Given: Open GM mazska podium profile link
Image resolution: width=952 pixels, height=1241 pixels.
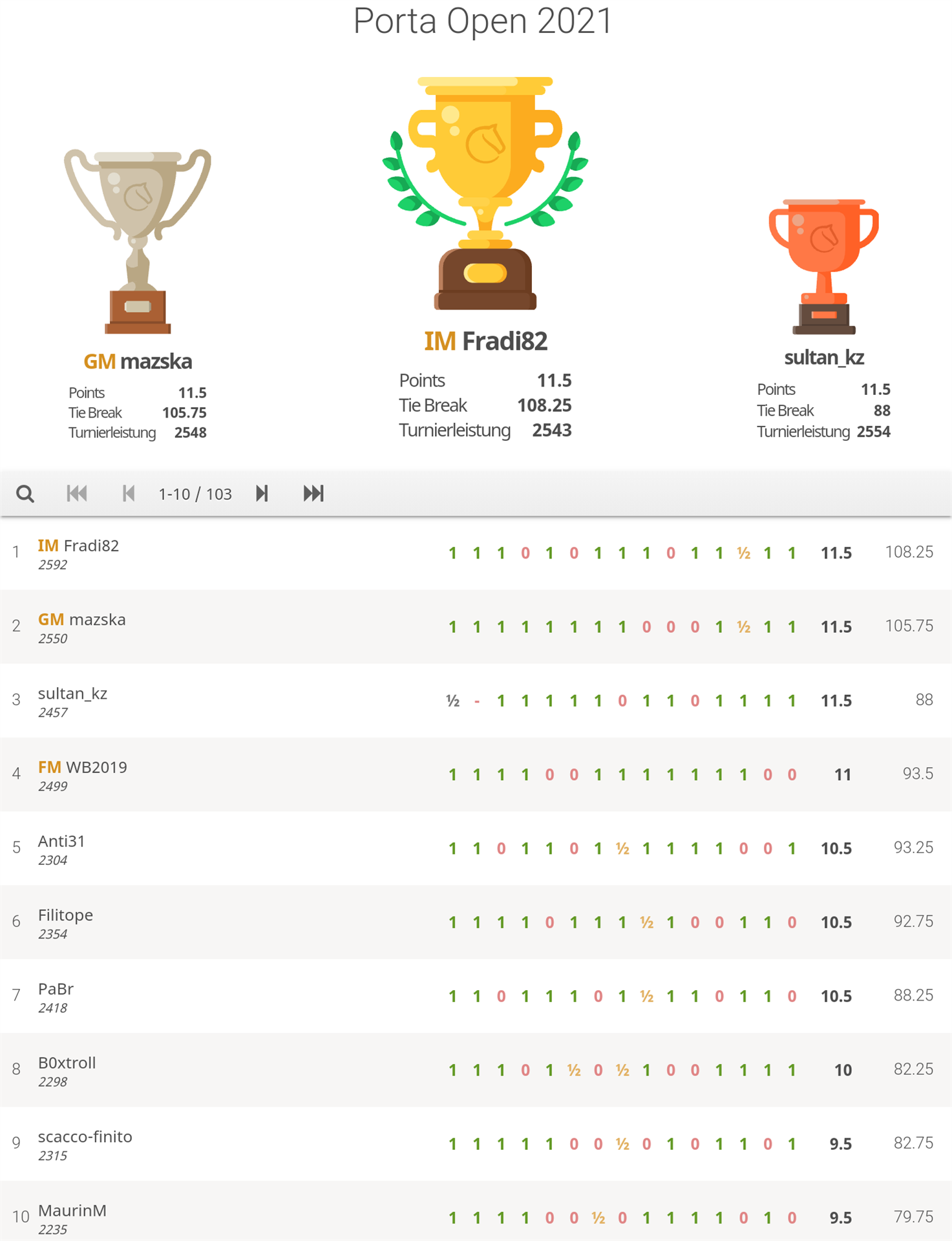Looking at the screenshot, I should [138, 361].
